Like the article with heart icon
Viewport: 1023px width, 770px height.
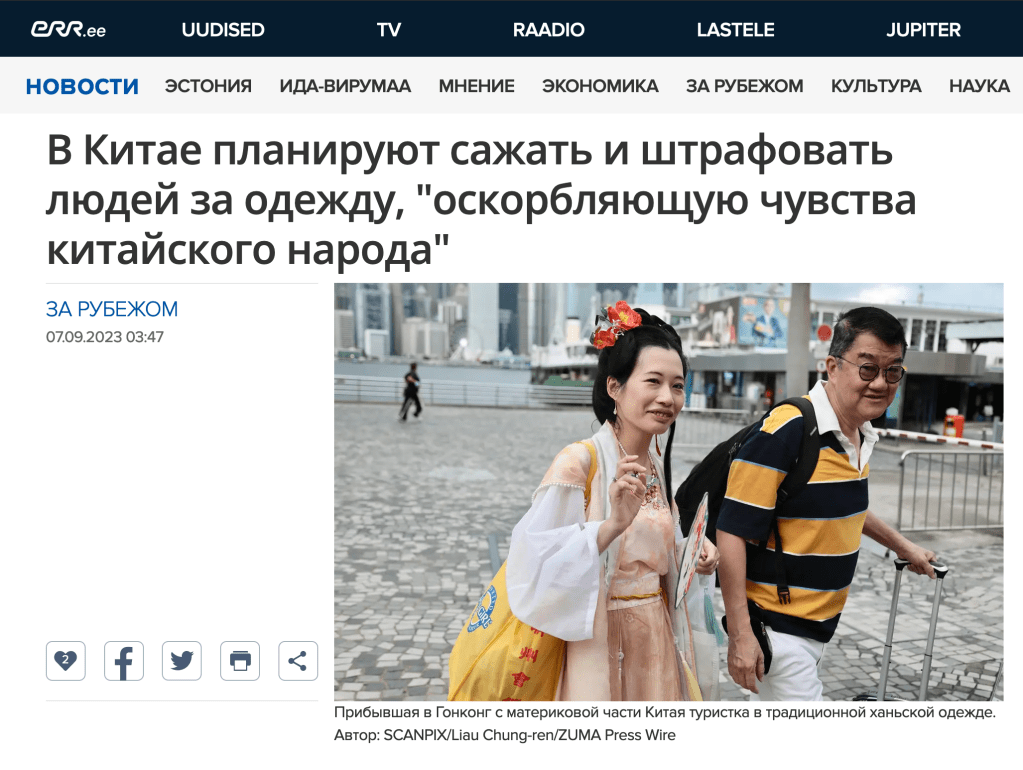tap(65, 661)
